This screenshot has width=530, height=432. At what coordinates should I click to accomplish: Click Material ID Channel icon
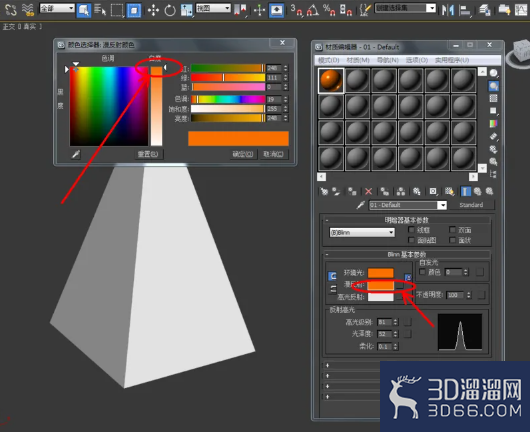[433, 192]
